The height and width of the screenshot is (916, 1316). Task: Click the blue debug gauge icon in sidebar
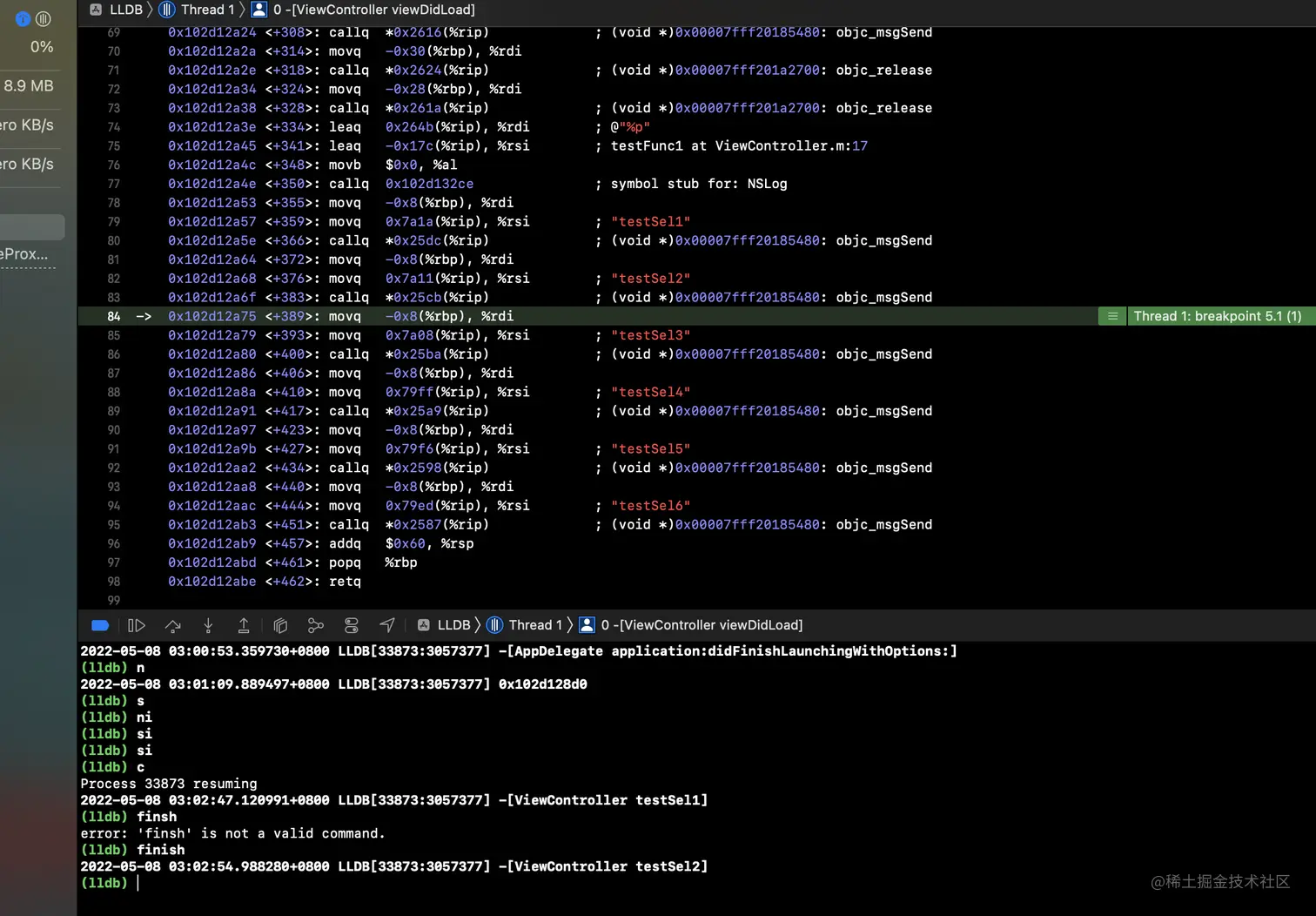pos(23,18)
